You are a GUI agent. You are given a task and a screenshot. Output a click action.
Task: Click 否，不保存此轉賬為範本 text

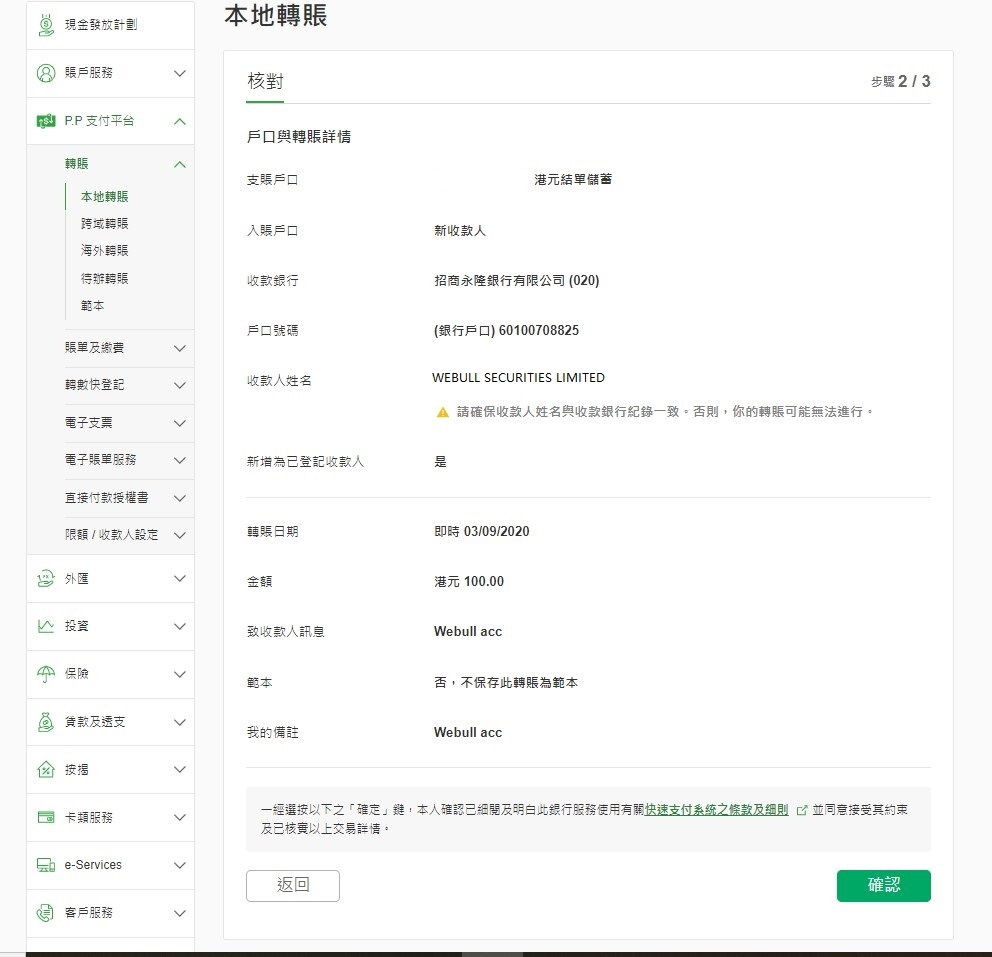505,682
